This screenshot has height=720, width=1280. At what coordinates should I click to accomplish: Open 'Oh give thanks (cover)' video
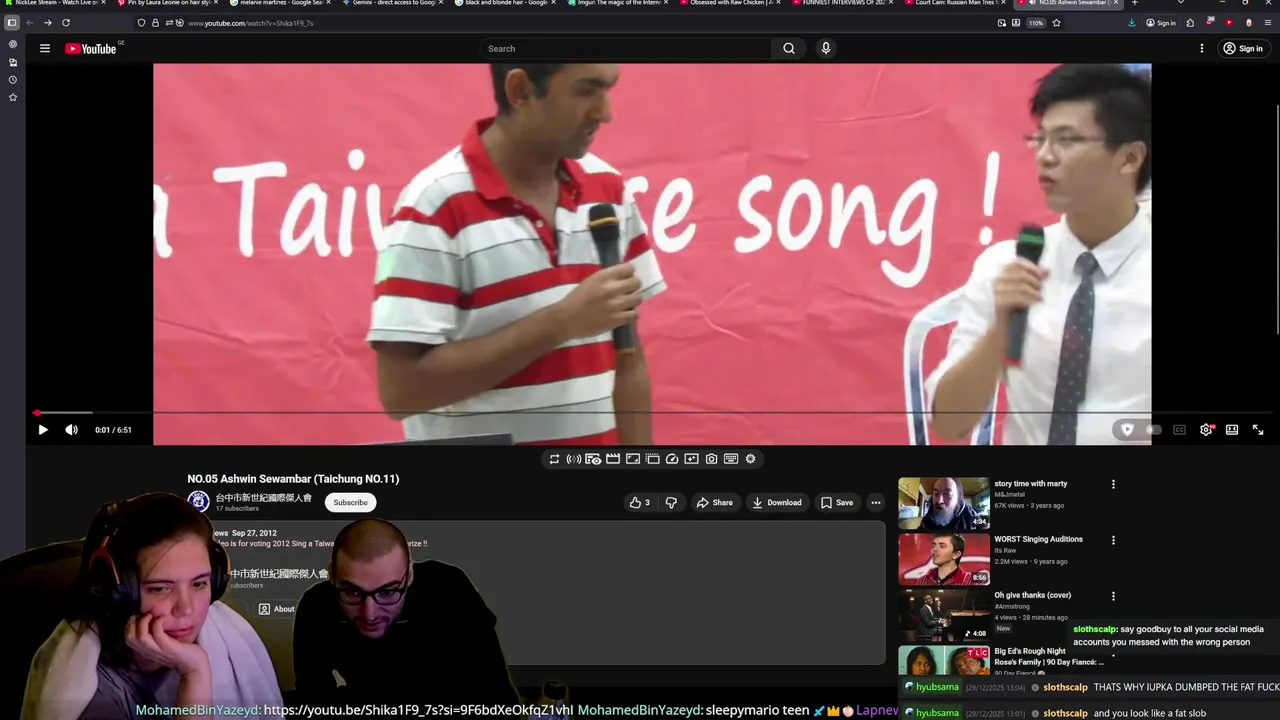click(x=1032, y=595)
